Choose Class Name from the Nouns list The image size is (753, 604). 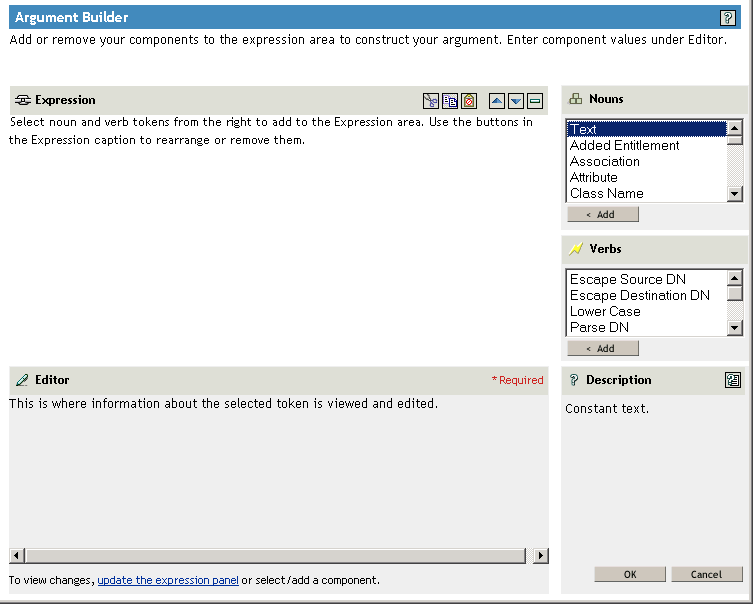click(x=646, y=193)
